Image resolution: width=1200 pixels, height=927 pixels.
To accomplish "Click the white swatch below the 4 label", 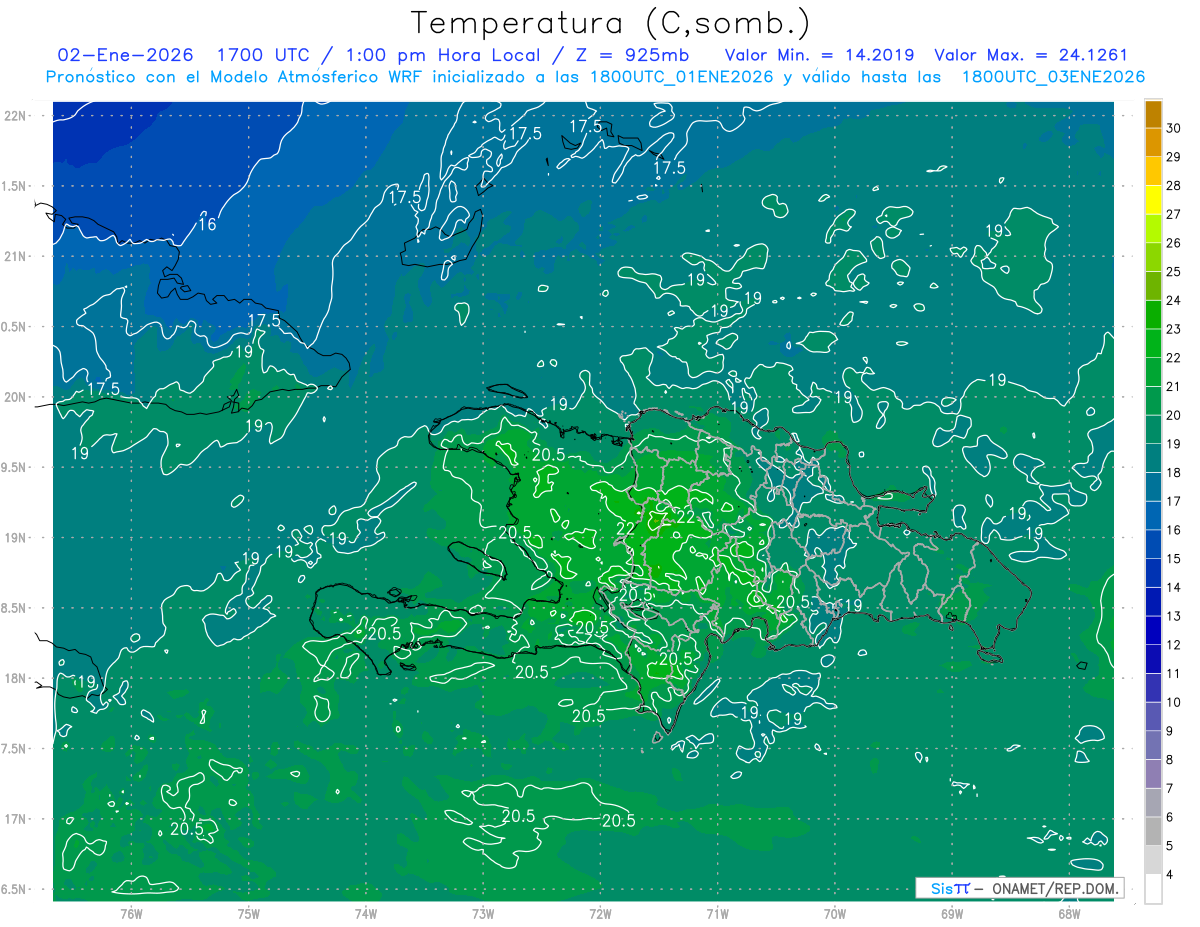I will [1153, 889].
